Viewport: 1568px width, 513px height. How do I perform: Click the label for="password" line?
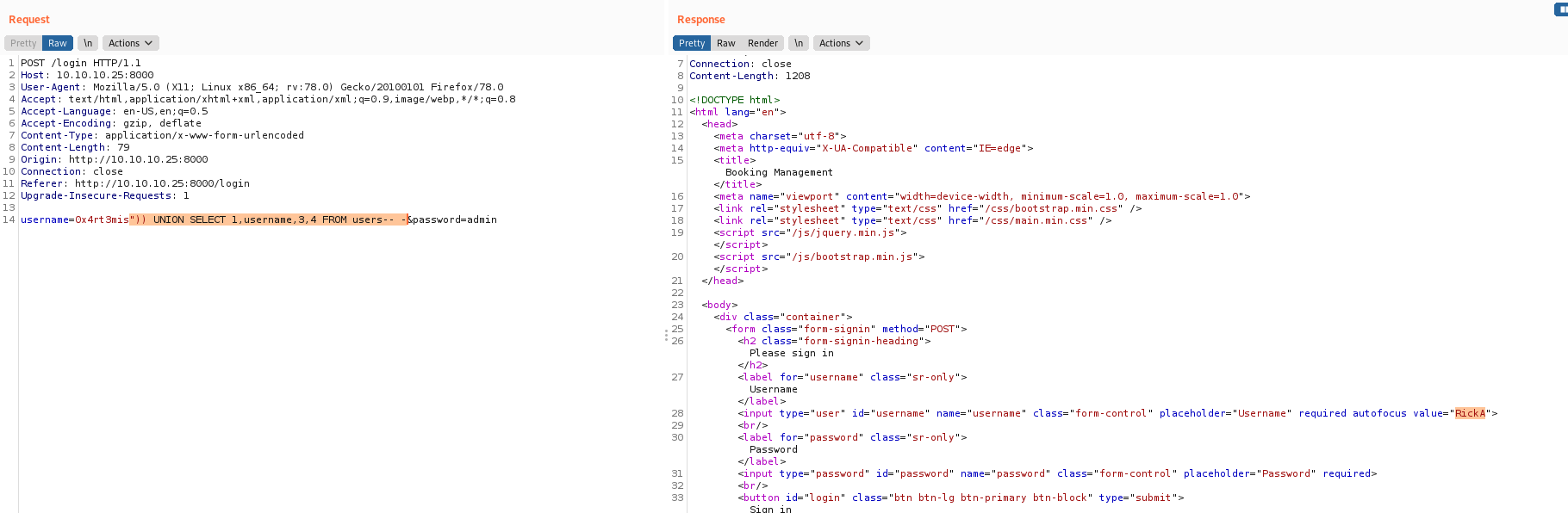(x=852, y=437)
